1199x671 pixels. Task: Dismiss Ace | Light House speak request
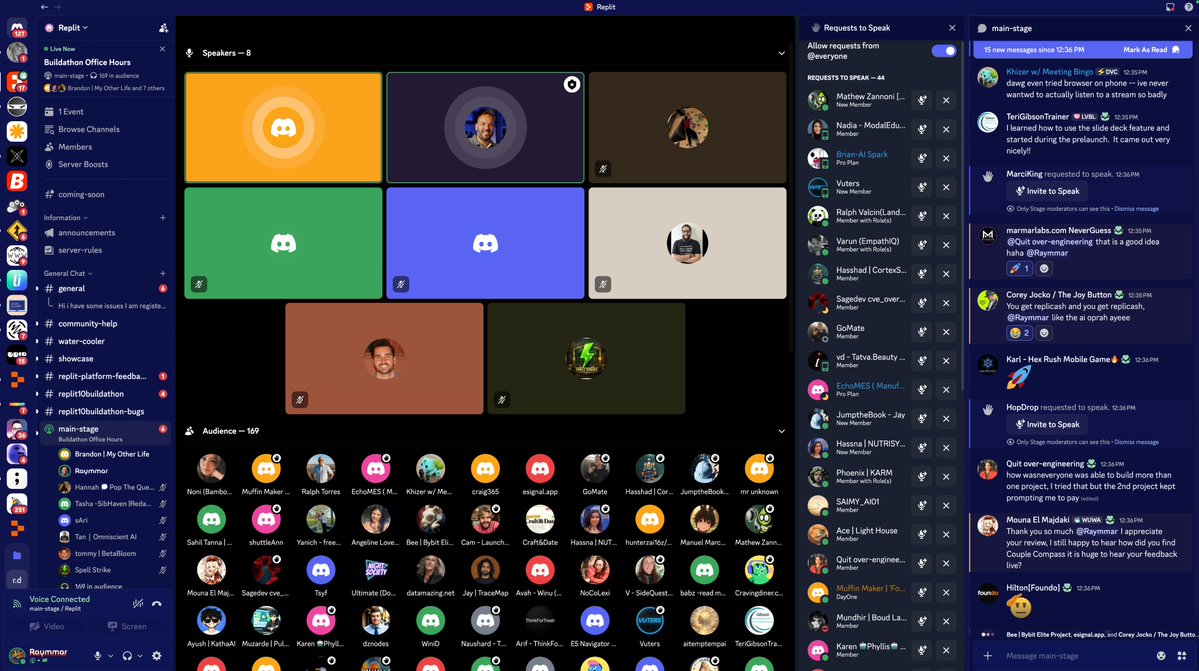(x=946, y=534)
